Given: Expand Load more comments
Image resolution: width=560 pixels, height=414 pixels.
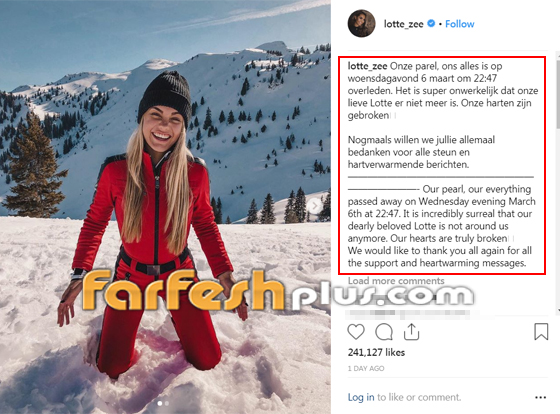Looking at the screenshot, I should pos(396,281).
